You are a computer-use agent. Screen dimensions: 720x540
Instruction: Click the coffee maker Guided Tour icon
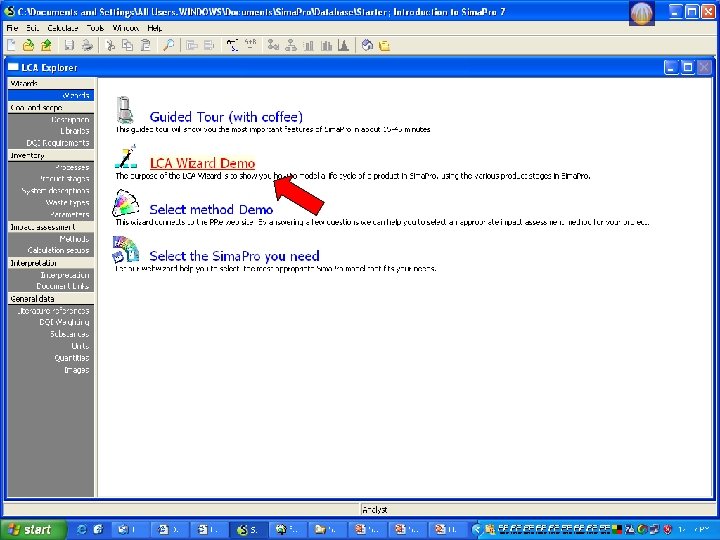[x=124, y=110]
